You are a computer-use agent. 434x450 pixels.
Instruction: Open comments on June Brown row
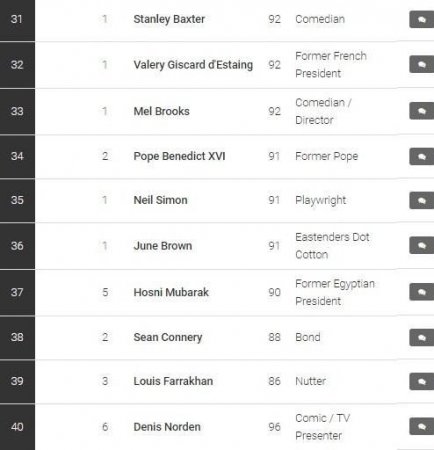pos(422,245)
